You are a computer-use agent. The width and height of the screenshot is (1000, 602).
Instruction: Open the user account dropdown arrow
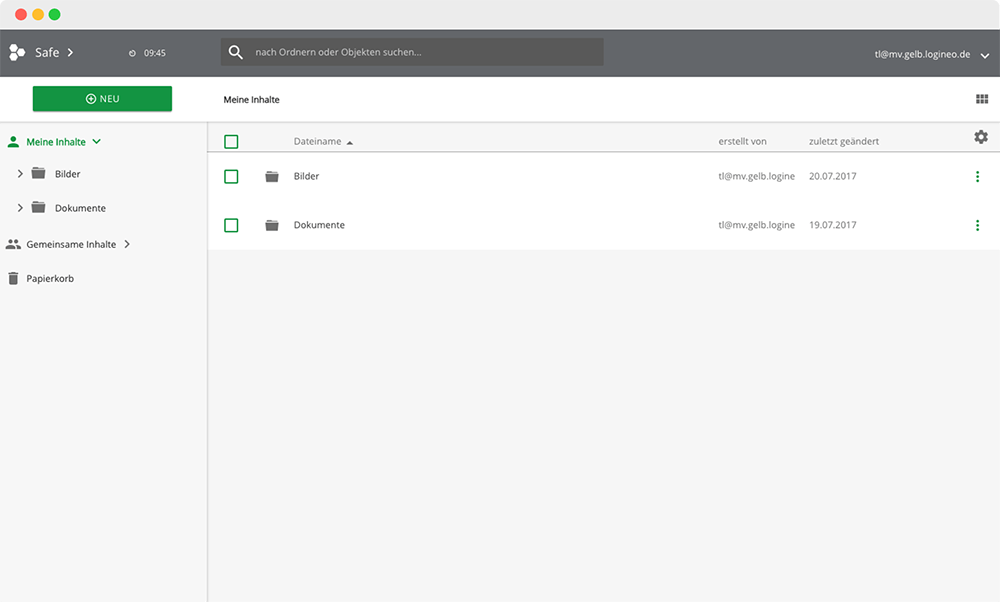(984, 56)
